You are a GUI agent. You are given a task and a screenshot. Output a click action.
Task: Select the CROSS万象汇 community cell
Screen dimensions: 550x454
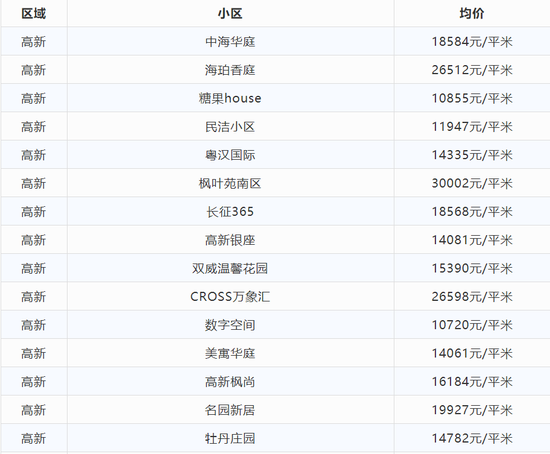[230, 297]
